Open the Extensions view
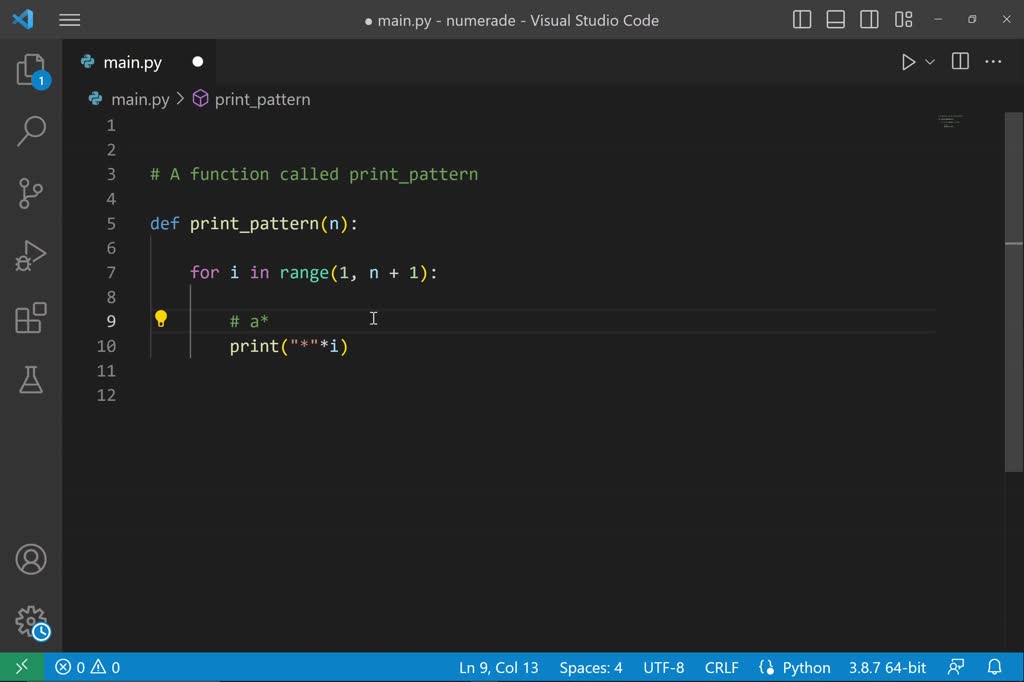Image resolution: width=1024 pixels, height=682 pixels. (31, 317)
